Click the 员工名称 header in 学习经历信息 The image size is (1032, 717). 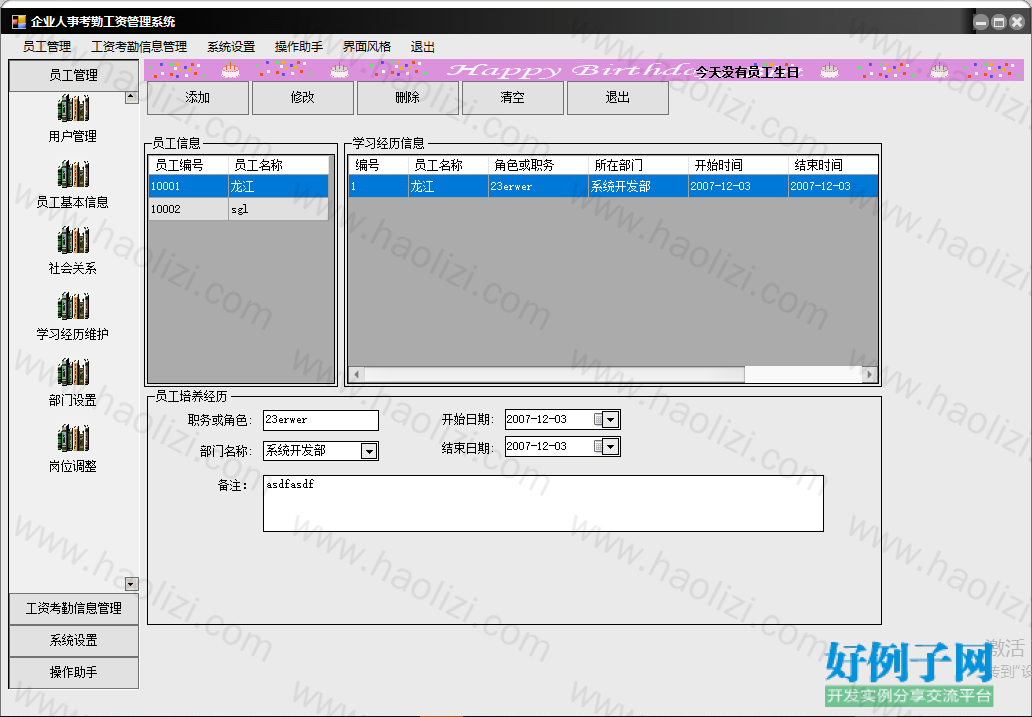pyautogui.click(x=448, y=165)
